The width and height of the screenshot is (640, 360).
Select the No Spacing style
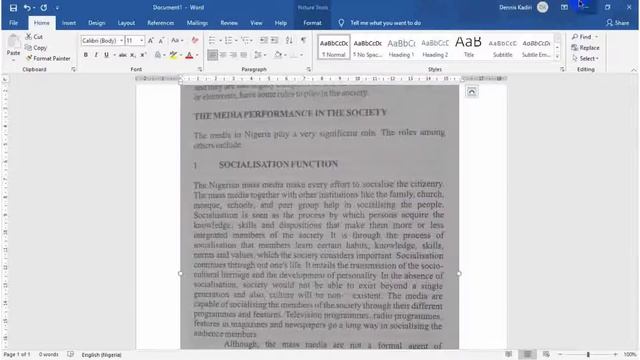coord(367,47)
